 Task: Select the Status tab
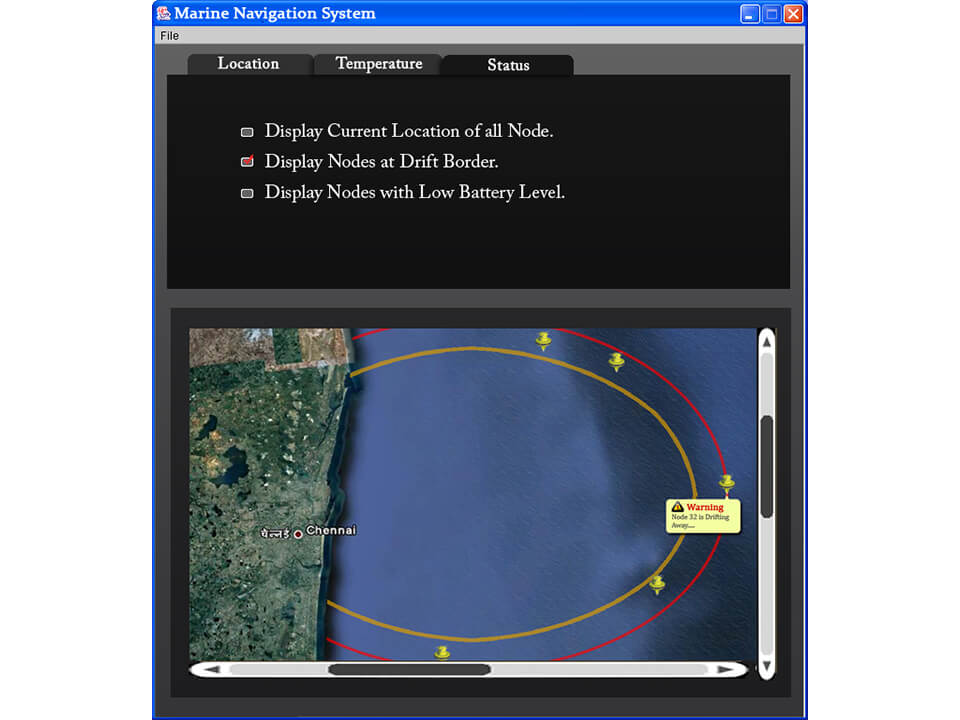[x=508, y=65]
